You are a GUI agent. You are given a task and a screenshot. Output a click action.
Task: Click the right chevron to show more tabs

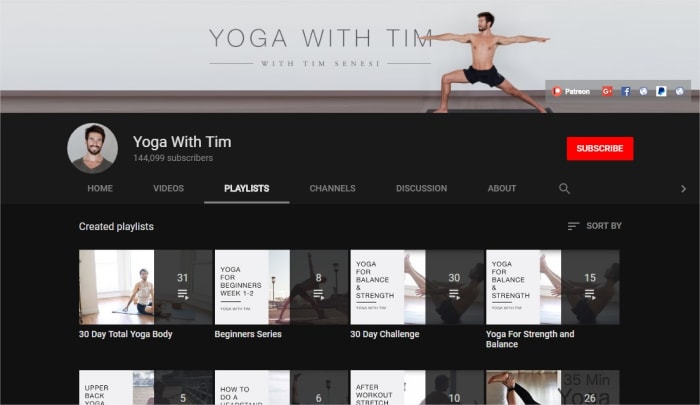coord(683,189)
